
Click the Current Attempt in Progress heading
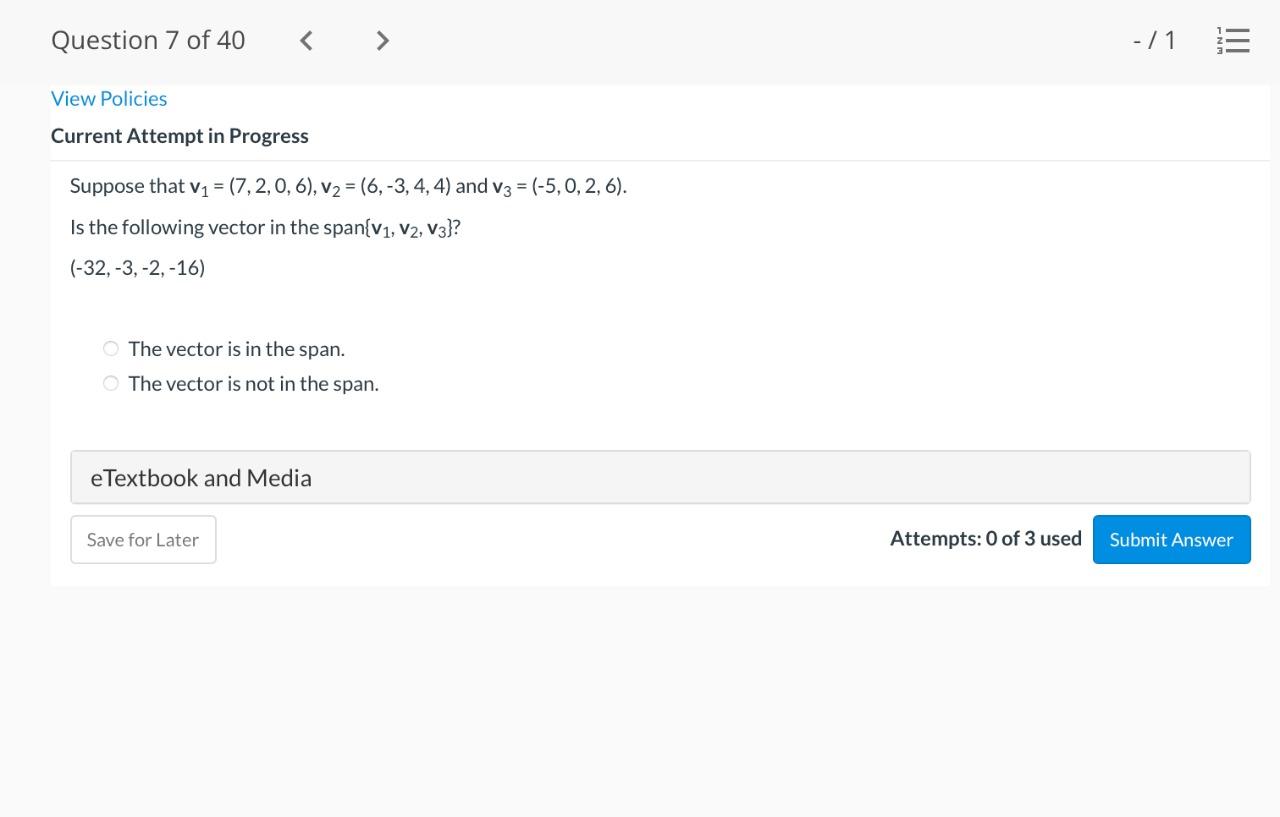tap(180, 135)
